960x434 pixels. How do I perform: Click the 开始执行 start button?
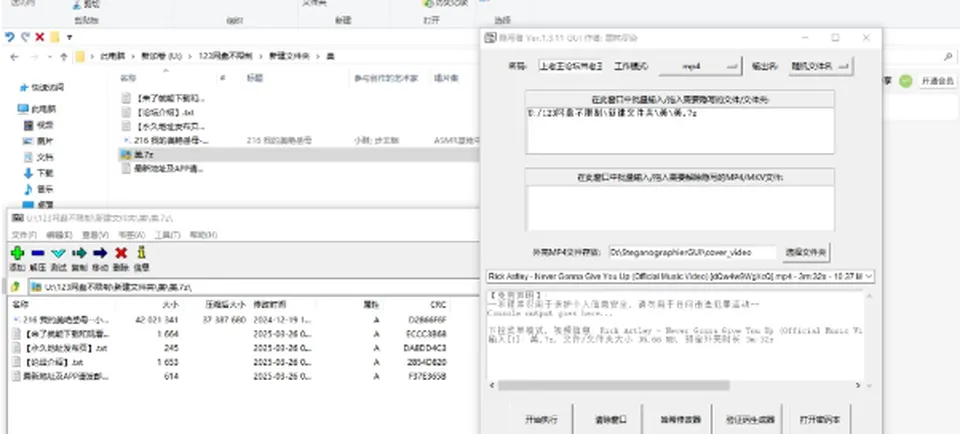tap(541, 419)
